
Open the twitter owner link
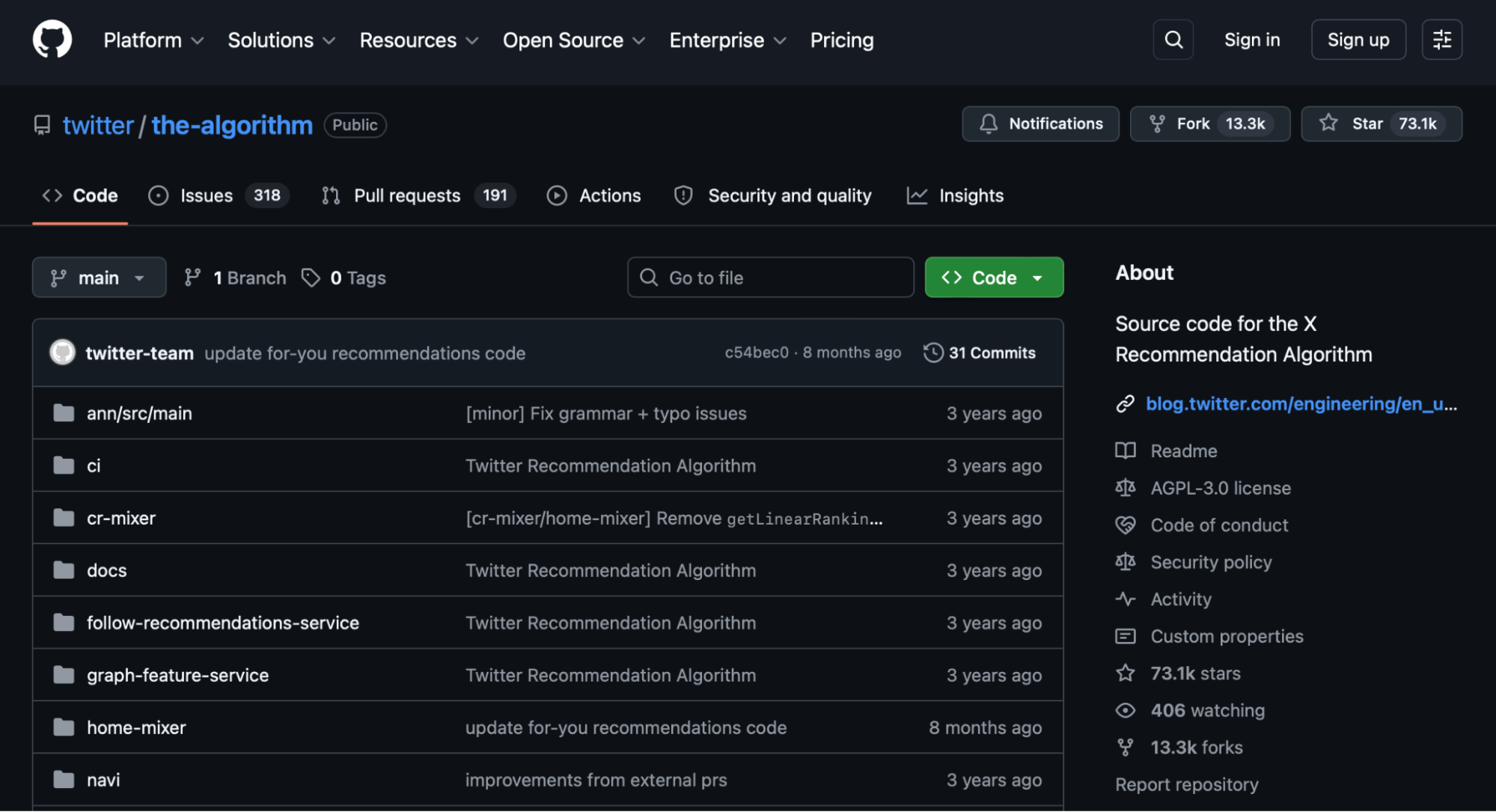click(x=98, y=125)
